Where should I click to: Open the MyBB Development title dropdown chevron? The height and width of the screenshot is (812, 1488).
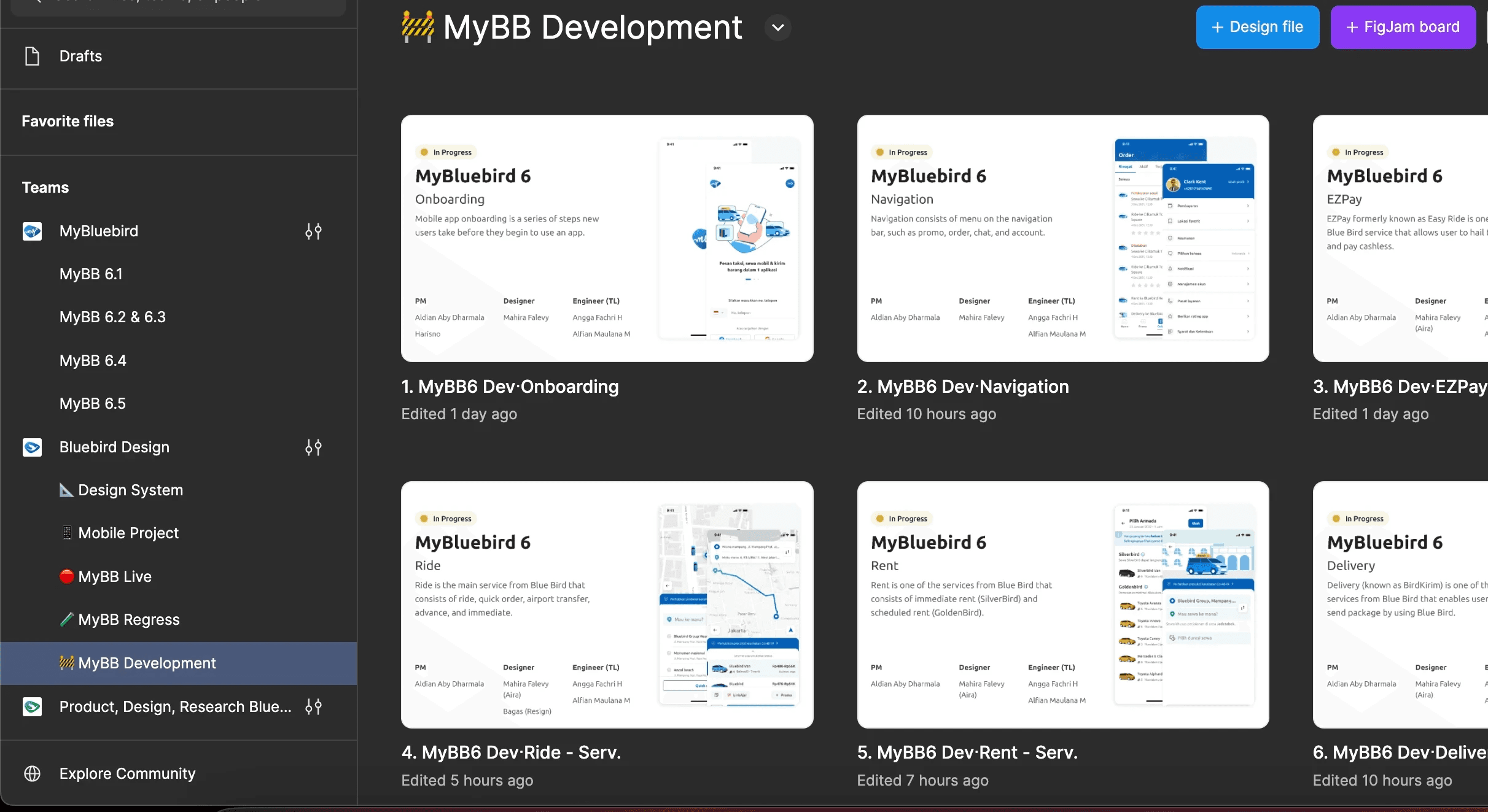pyautogui.click(x=777, y=28)
